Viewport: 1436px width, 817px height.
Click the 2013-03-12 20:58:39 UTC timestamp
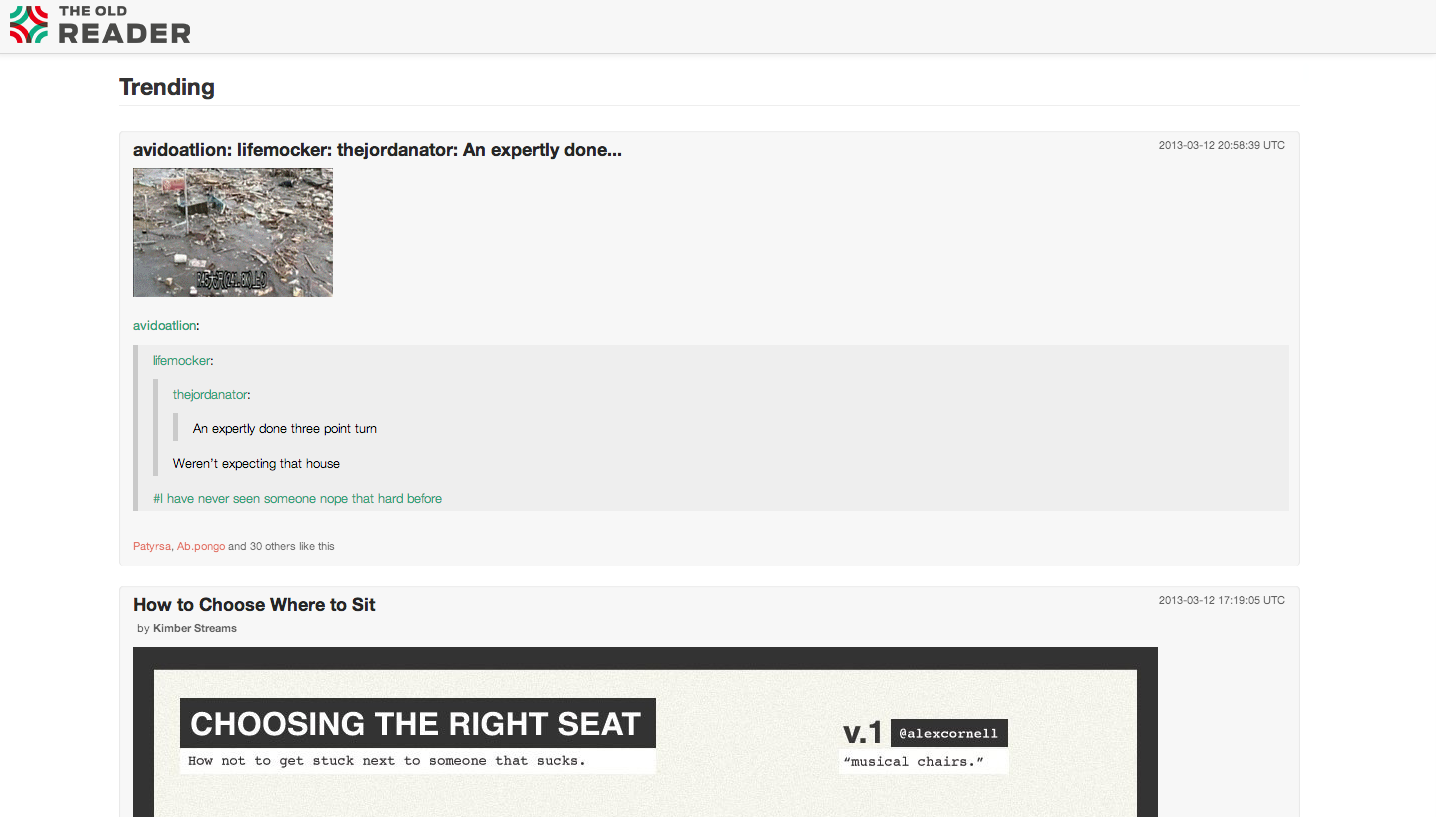click(x=1222, y=145)
